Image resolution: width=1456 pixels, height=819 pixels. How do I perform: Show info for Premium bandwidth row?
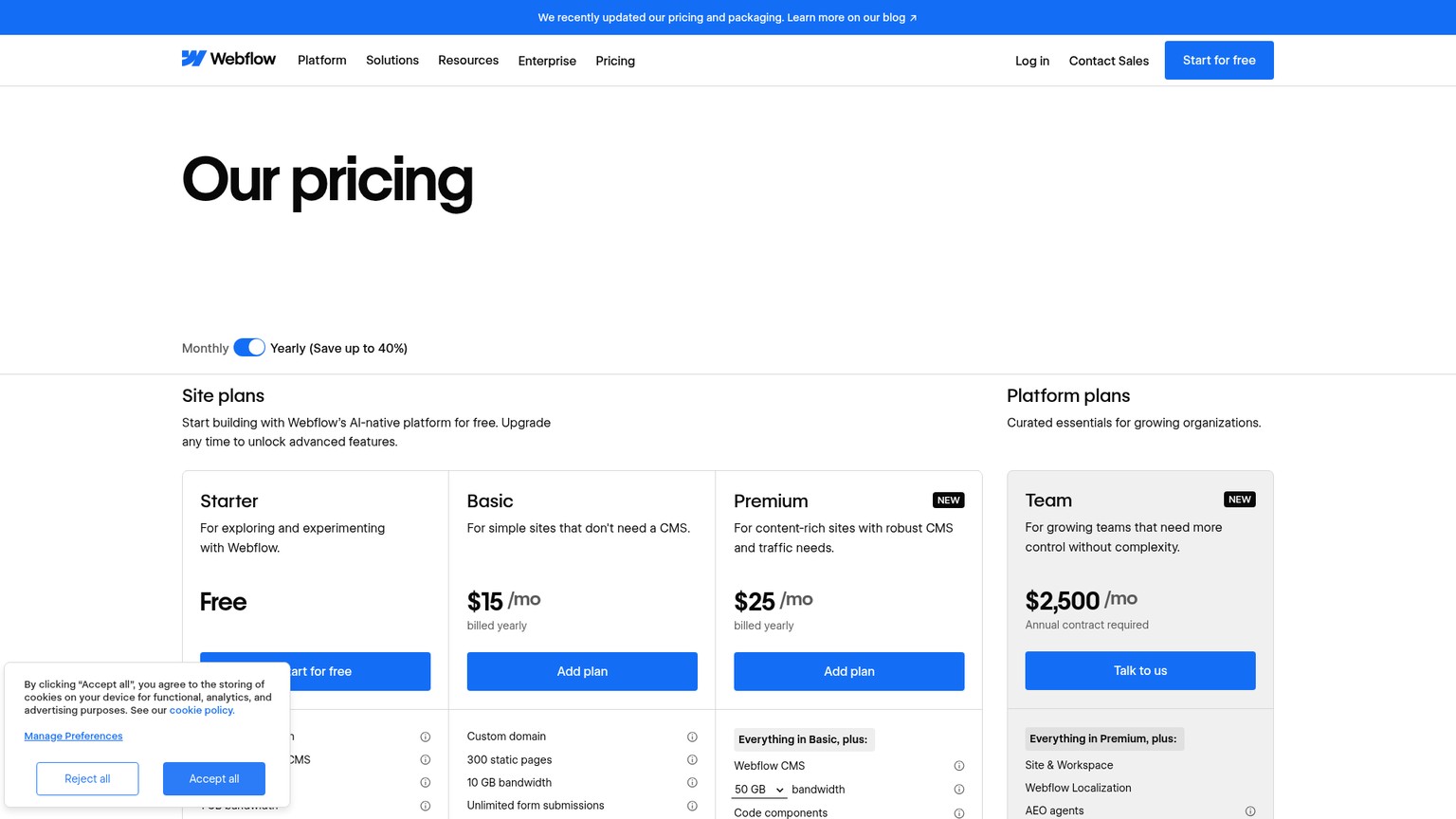[959, 790]
